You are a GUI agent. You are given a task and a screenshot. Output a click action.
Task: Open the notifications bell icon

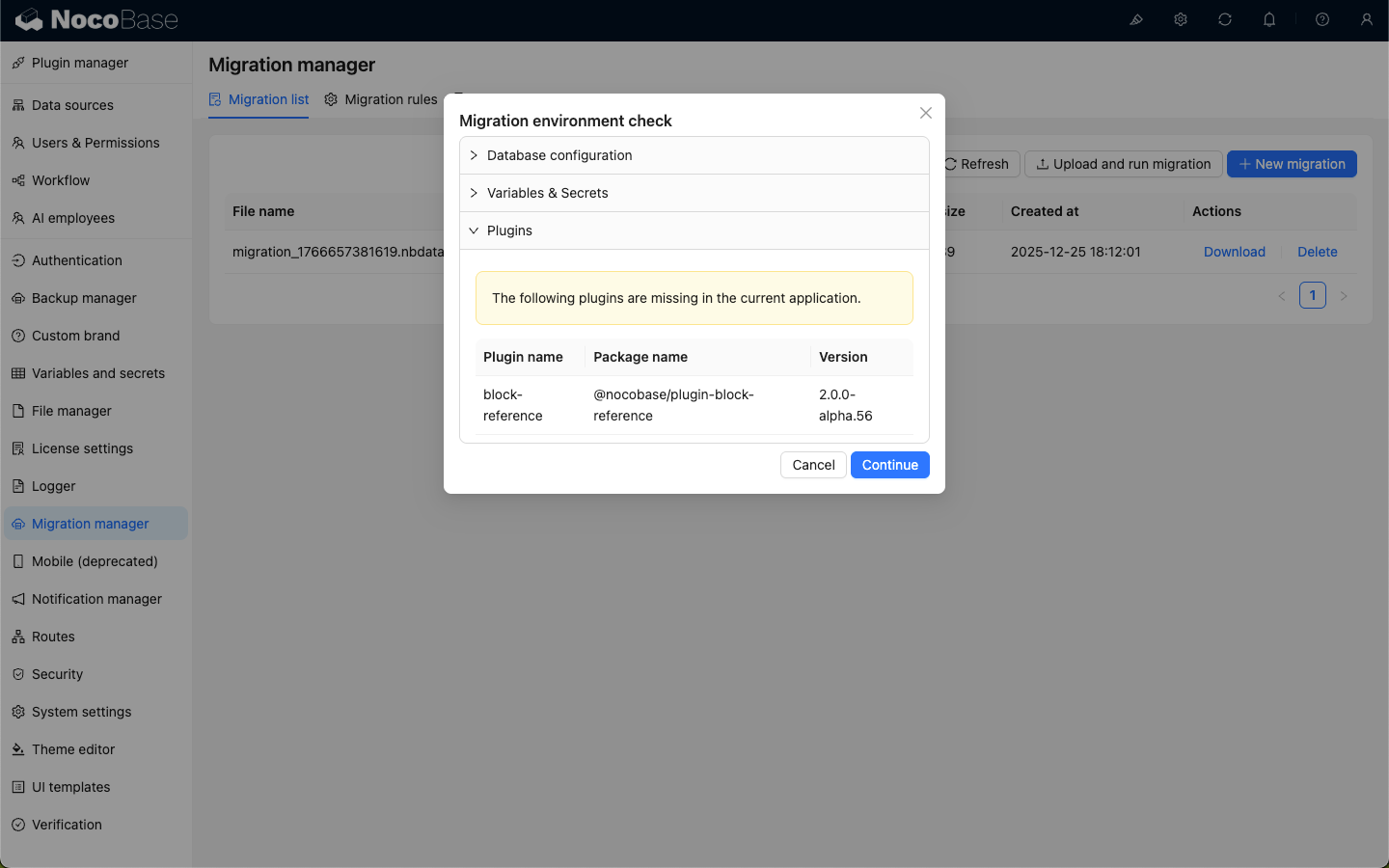(1269, 19)
